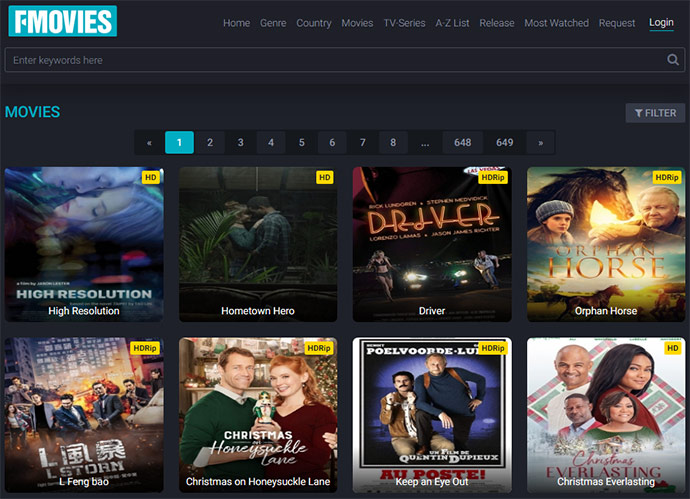
Task: Open the Keep an Eye Out poster
Action: [x=432, y=415]
